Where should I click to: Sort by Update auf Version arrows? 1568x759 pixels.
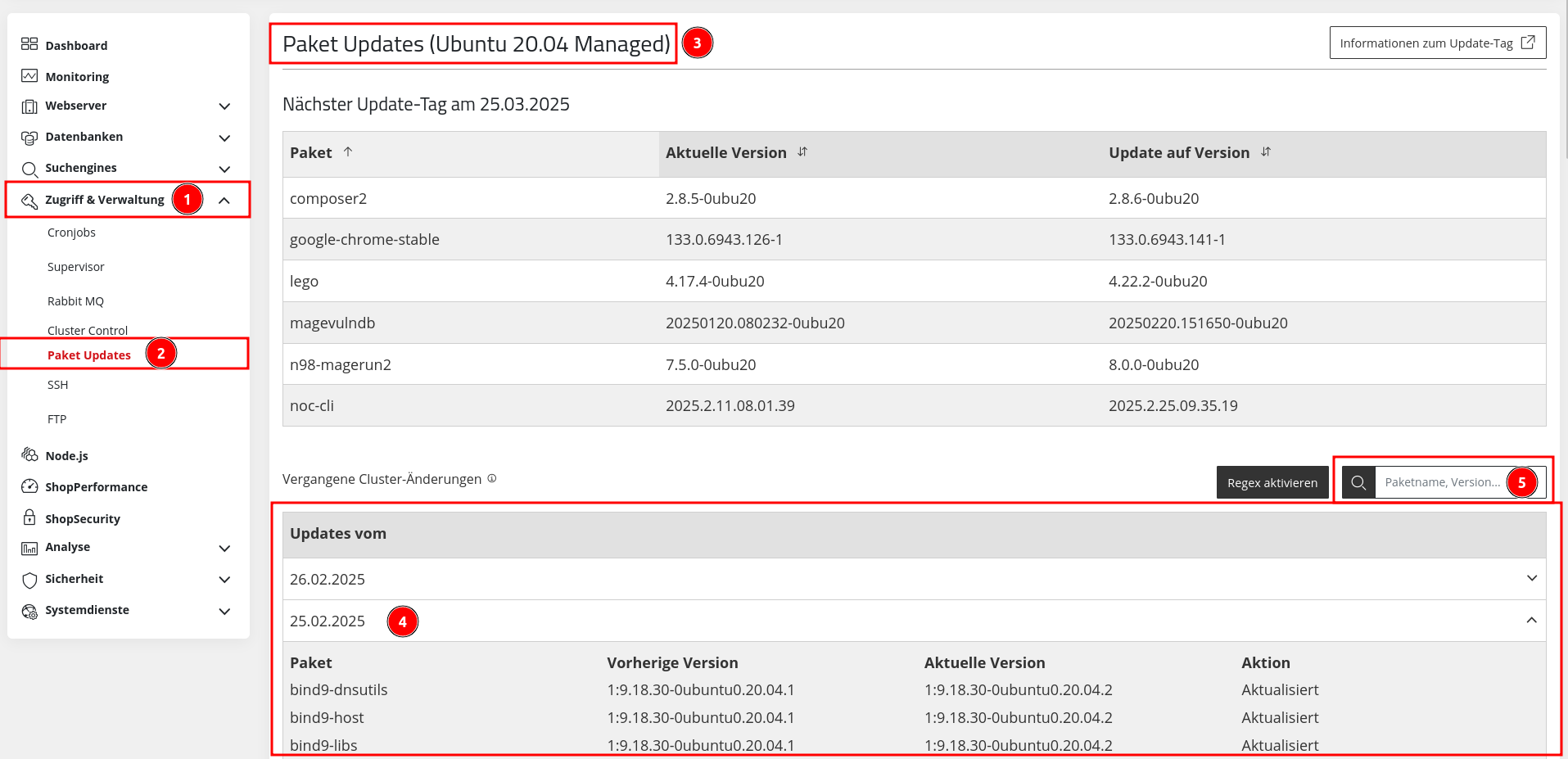click(x=1266, y=151)
